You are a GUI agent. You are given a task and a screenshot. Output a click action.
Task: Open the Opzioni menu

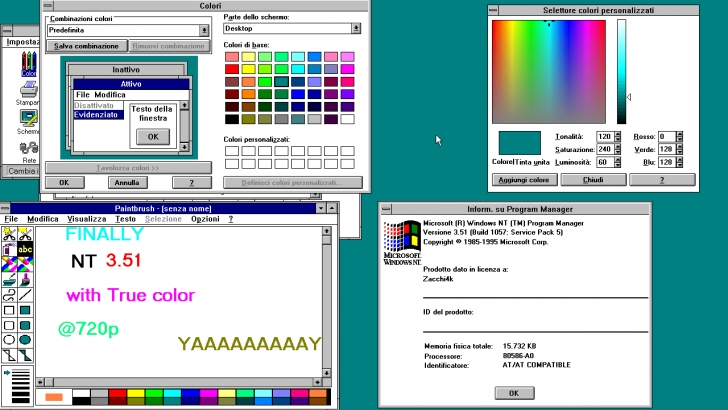(x=205, y=219)
